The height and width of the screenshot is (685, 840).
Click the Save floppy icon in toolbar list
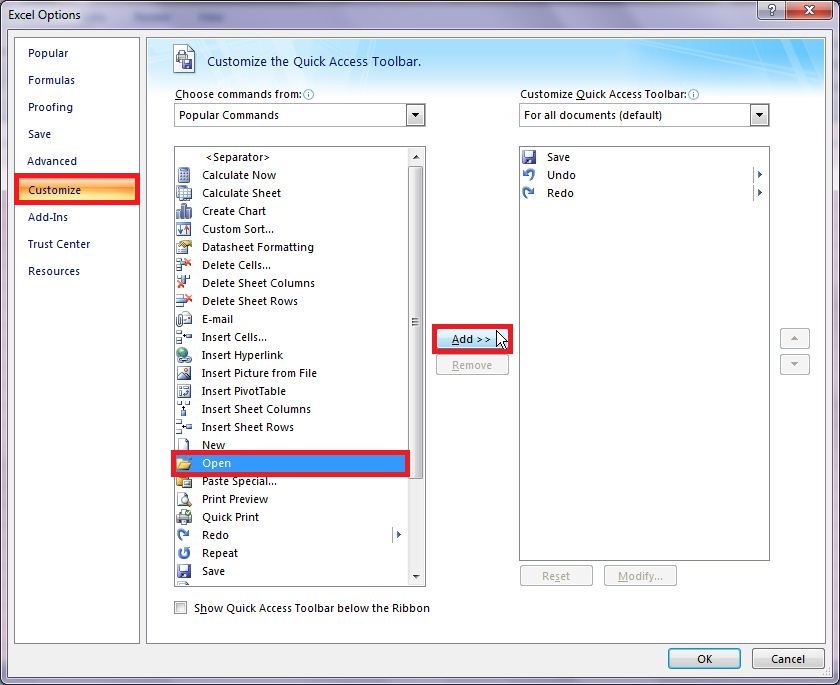[529, 157]
